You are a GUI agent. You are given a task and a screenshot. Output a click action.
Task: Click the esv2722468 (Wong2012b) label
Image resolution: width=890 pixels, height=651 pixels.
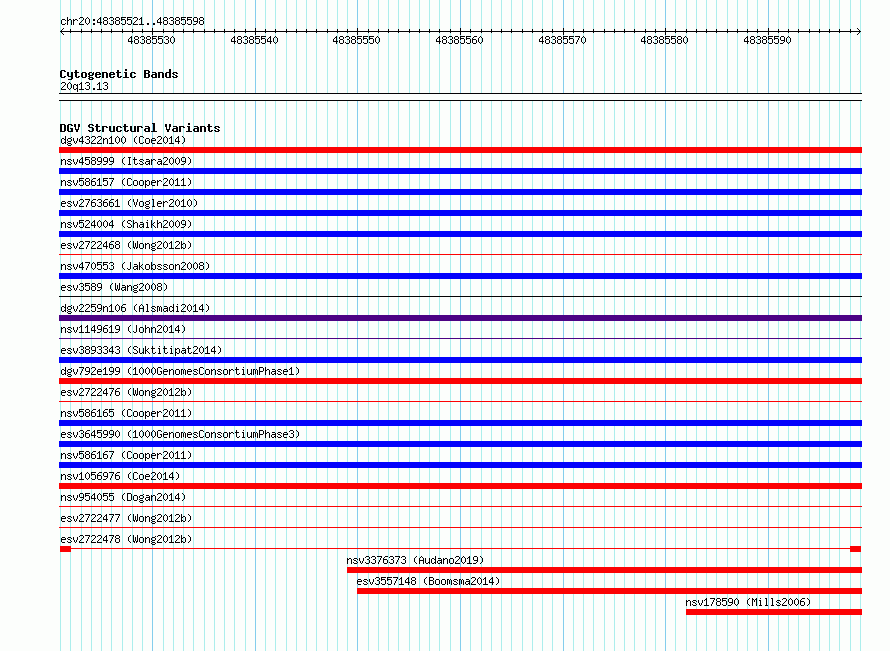pos(126,245)
